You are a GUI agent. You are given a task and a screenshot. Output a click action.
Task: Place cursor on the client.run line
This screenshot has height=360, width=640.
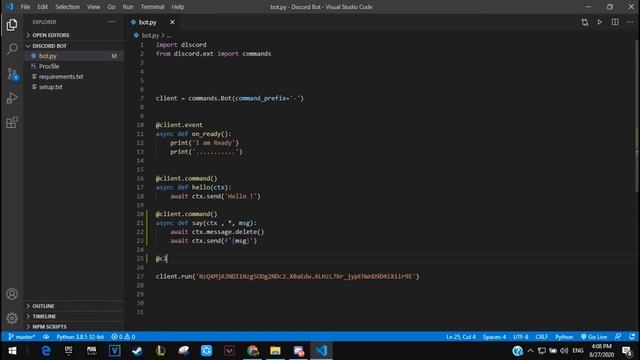(x=287, y=276)
